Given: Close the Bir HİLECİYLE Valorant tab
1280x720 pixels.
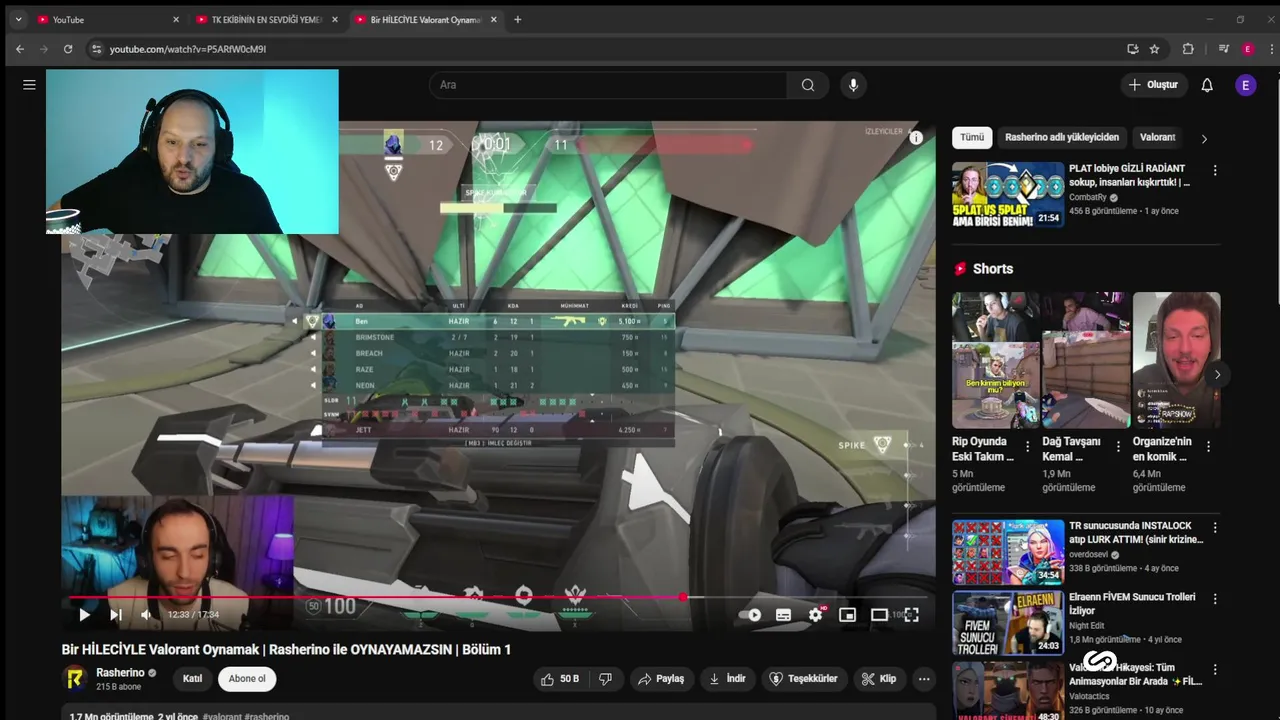Looking at the screenshot, I should click(493, 20).
